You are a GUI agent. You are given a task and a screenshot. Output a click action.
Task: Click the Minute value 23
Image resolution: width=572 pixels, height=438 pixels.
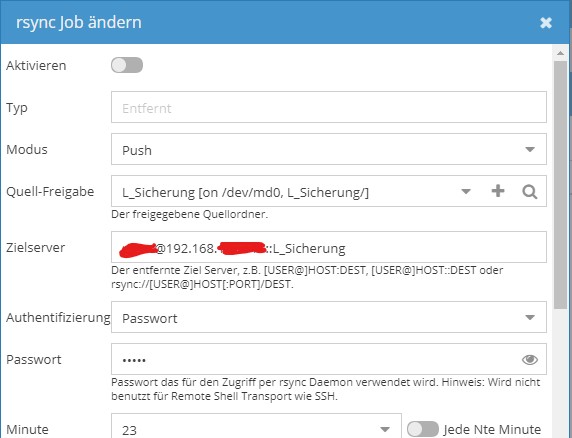point(129,430)
